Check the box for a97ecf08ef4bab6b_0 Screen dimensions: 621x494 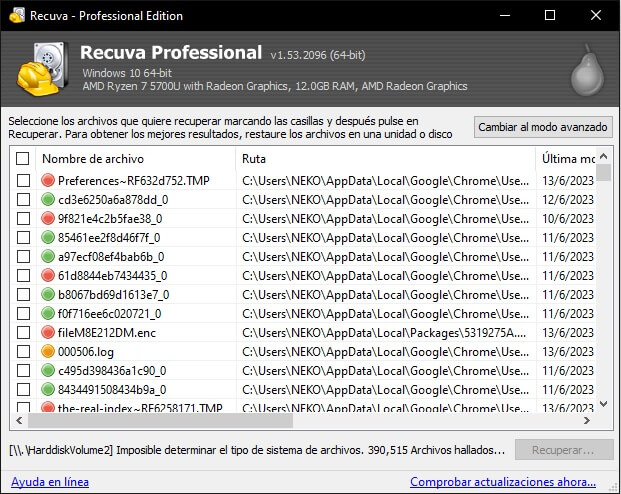[23, 257]
